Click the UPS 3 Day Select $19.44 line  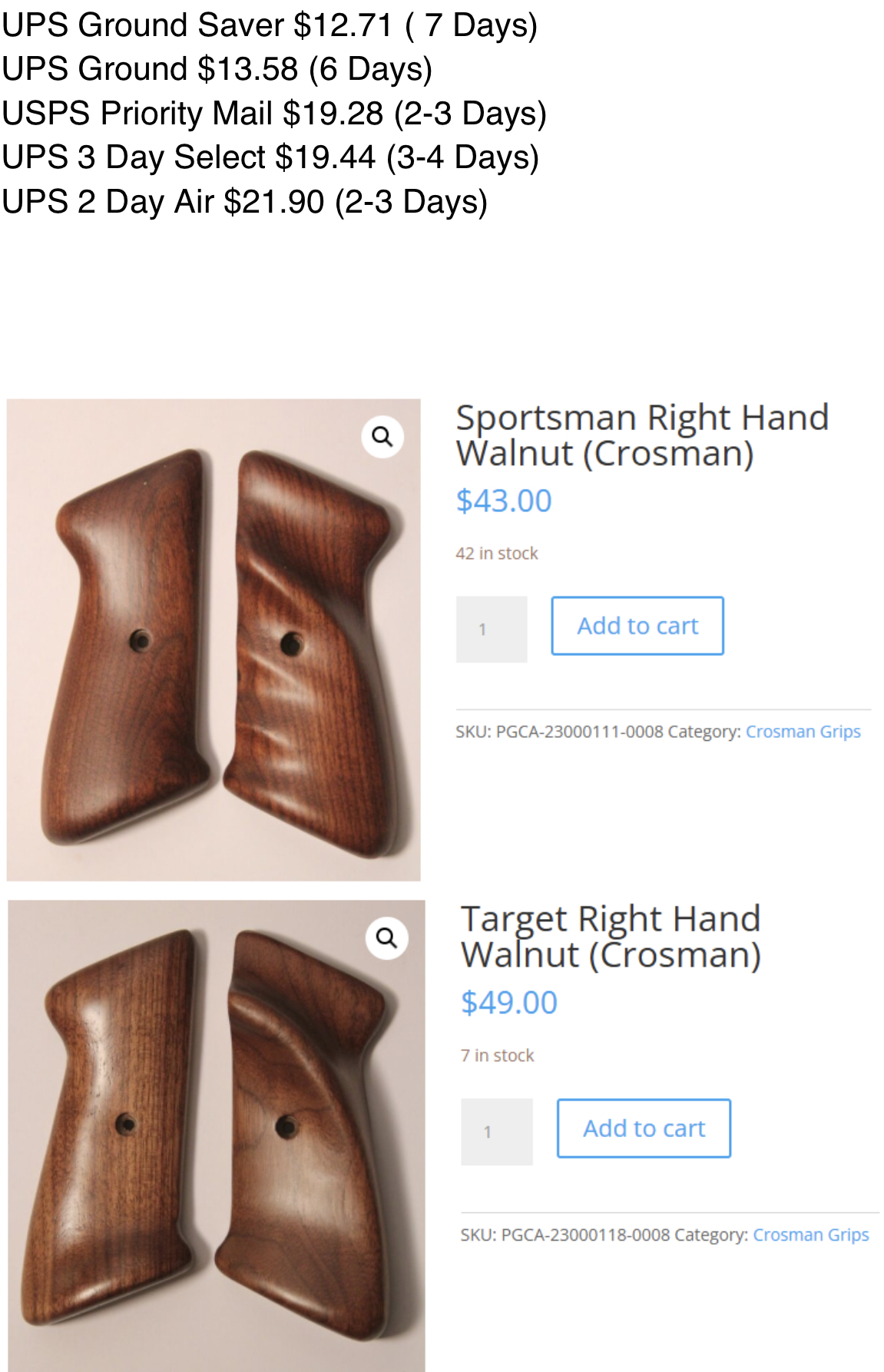click(x=270, y=157)
